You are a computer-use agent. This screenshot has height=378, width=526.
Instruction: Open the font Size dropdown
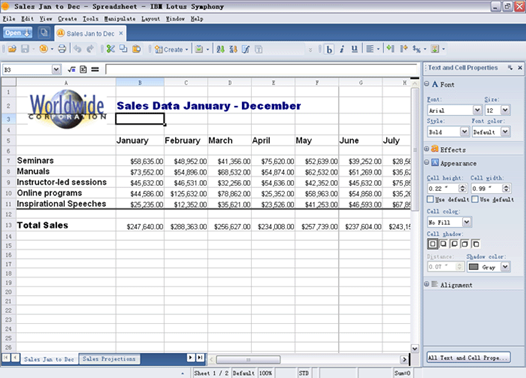(505, 110)
